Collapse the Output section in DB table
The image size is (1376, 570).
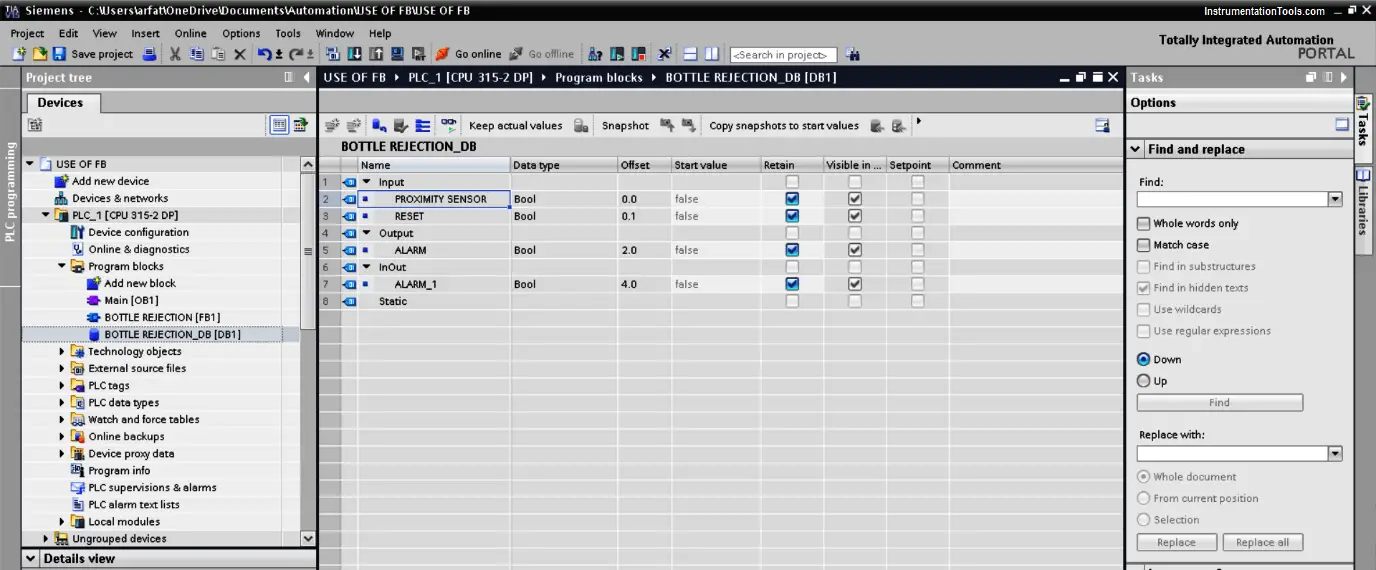366,233
